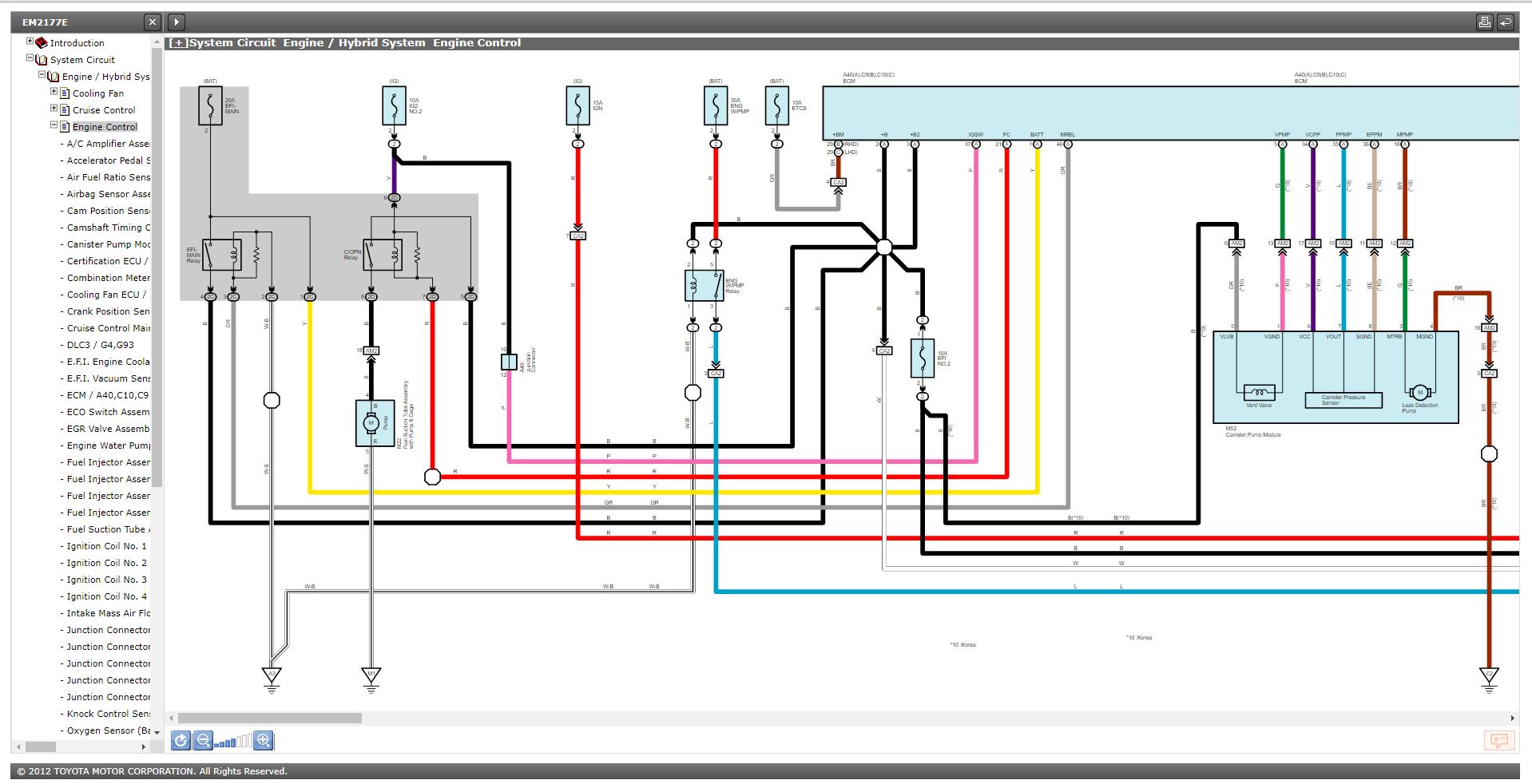Click the red Introduction book icon
The image size is (1532, 784).
click(42, 43)
